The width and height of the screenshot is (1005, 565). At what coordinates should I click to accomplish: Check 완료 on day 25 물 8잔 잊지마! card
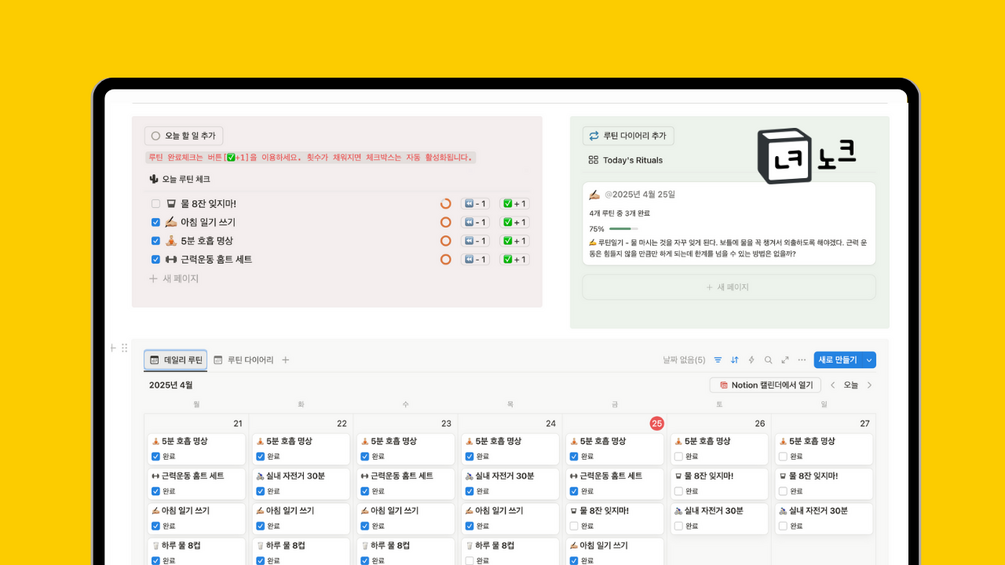[x=574, y=526]
